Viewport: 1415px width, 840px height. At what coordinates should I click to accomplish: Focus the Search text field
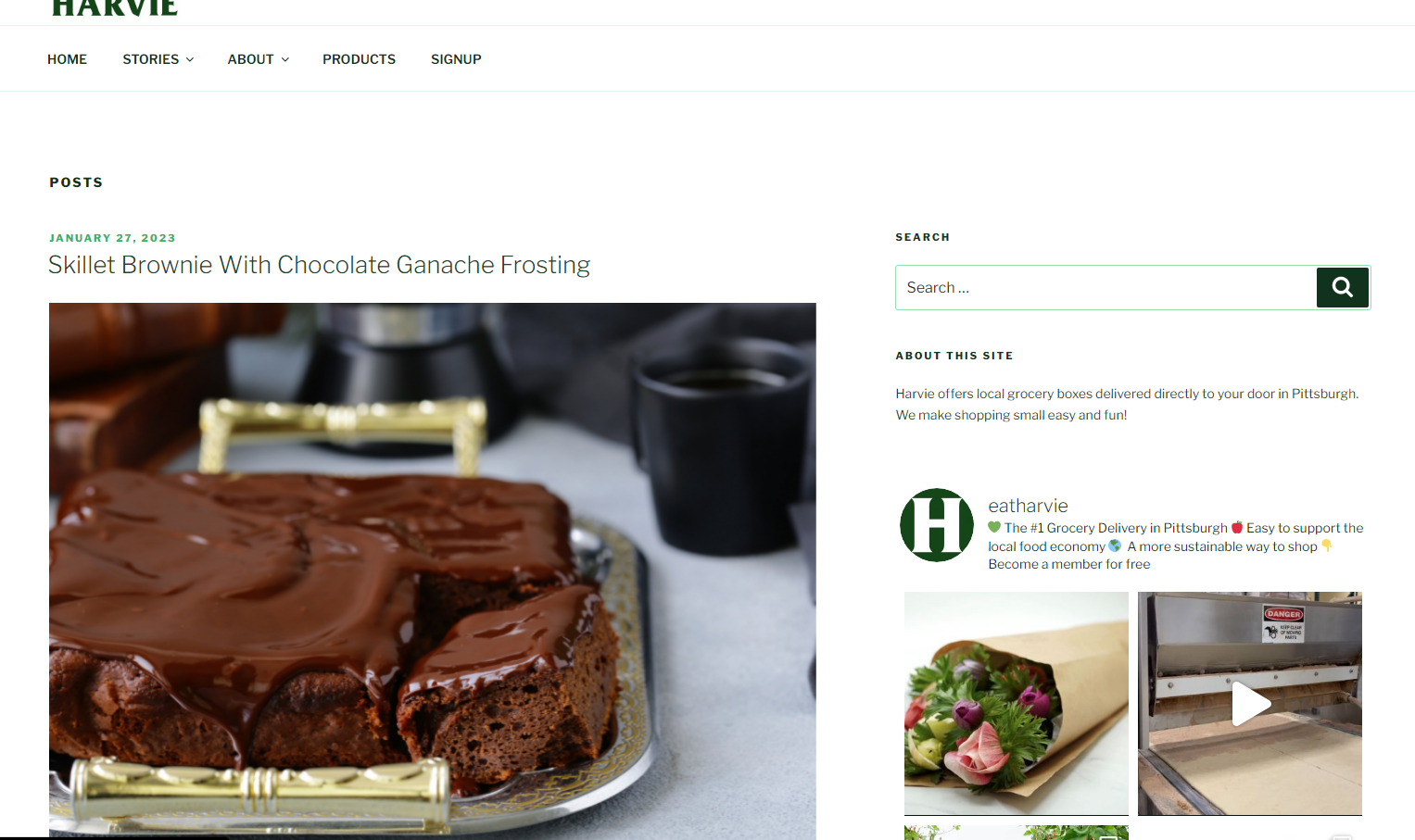[1105, 287]
